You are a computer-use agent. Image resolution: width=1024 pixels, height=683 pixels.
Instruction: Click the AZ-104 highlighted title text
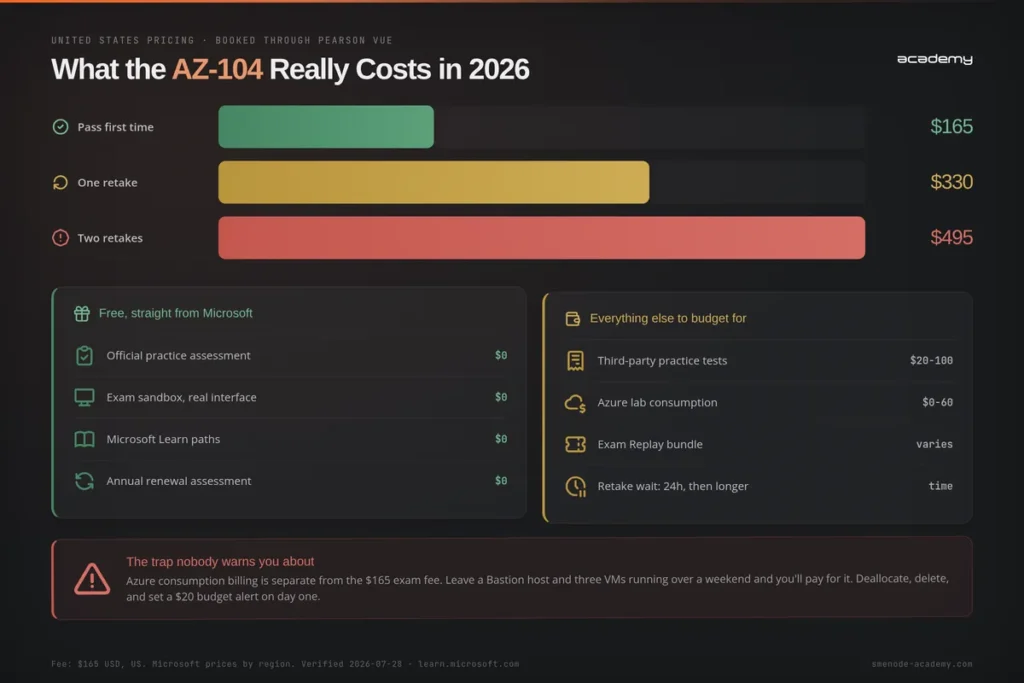pos(217,69)
